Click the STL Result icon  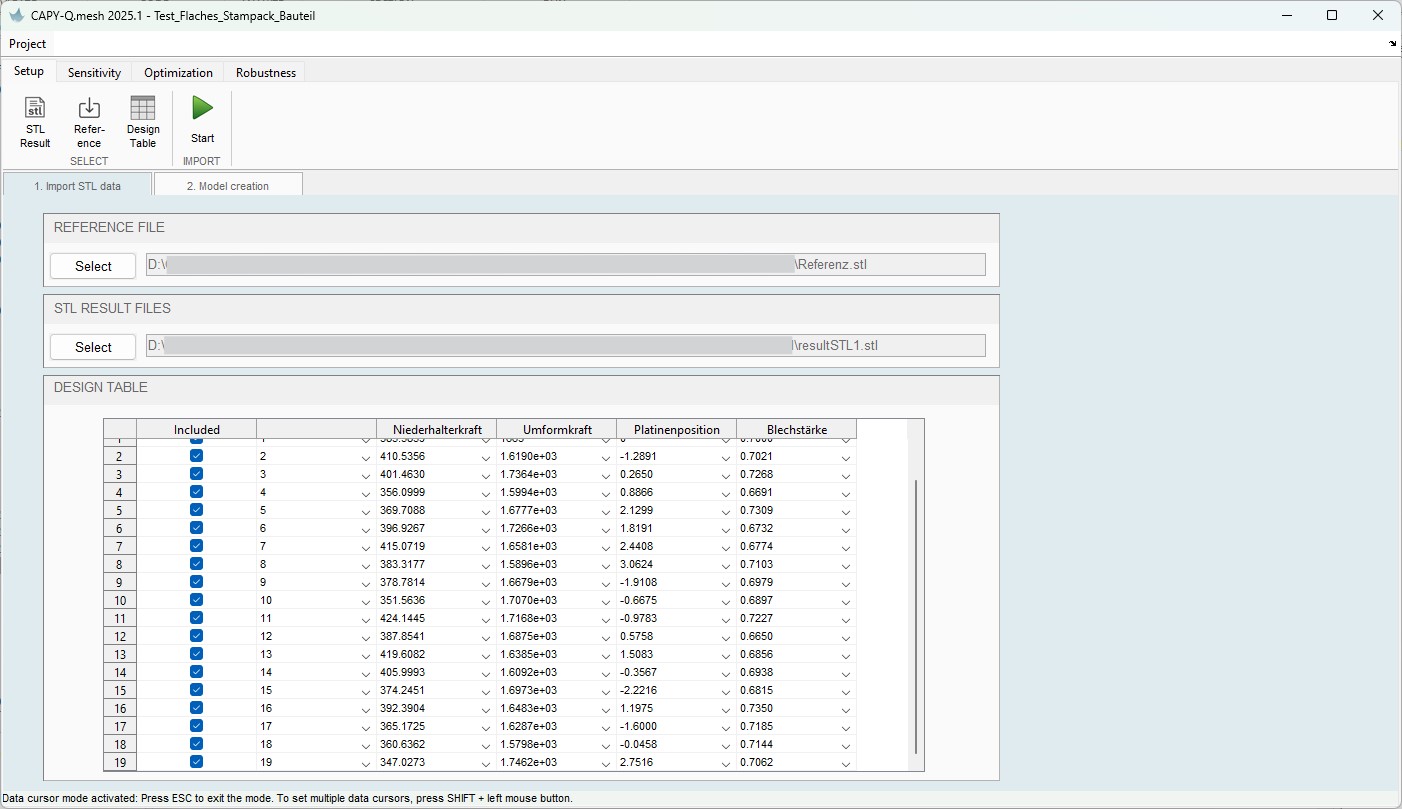pyautogui.click(x=35, y=108)
